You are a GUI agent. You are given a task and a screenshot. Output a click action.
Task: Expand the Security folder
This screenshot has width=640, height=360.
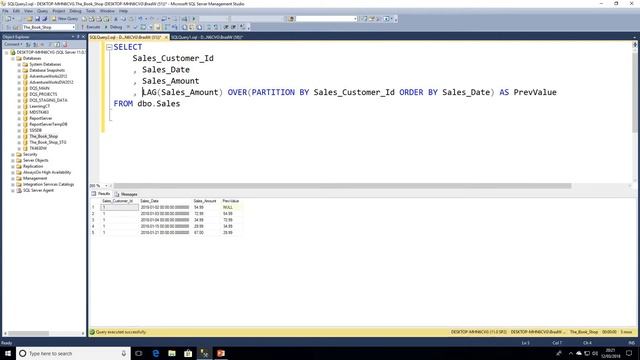(x=13, y=154)
